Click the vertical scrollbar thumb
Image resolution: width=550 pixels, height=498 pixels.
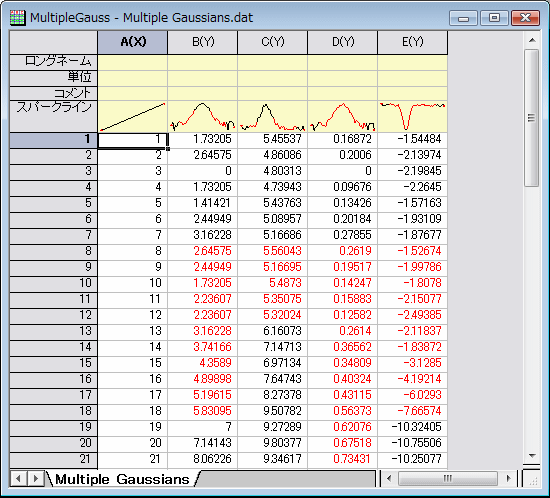point(532,118)
